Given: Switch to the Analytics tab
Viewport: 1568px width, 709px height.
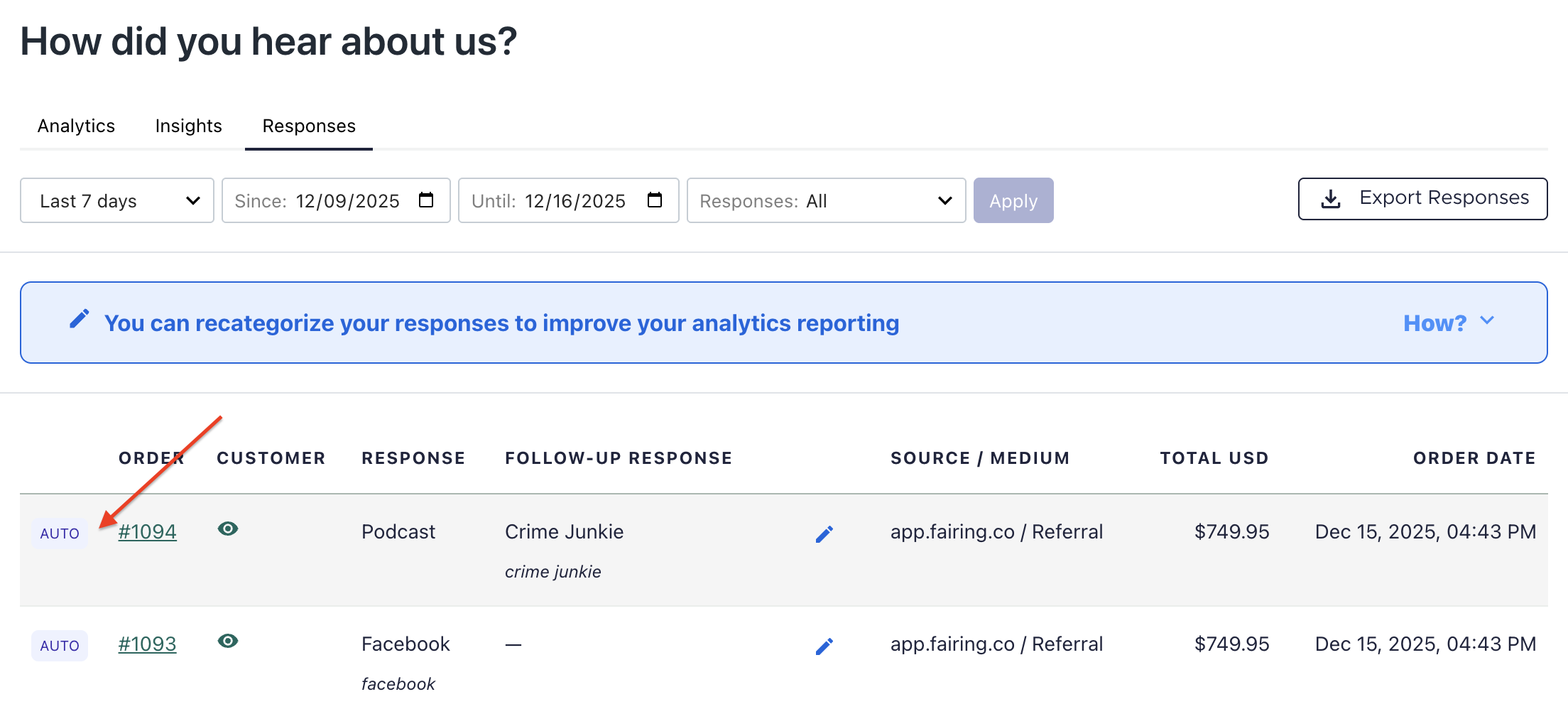Looking at the screenshot, I should point(76,126).
